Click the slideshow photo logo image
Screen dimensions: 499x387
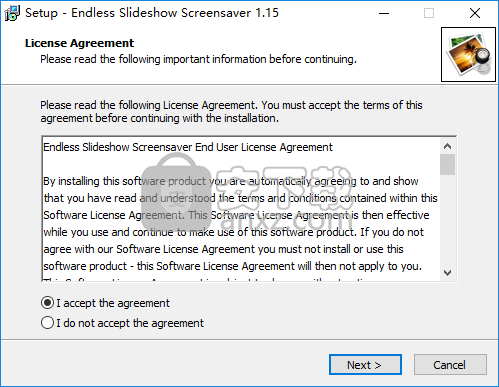click(x=468, y=54)
